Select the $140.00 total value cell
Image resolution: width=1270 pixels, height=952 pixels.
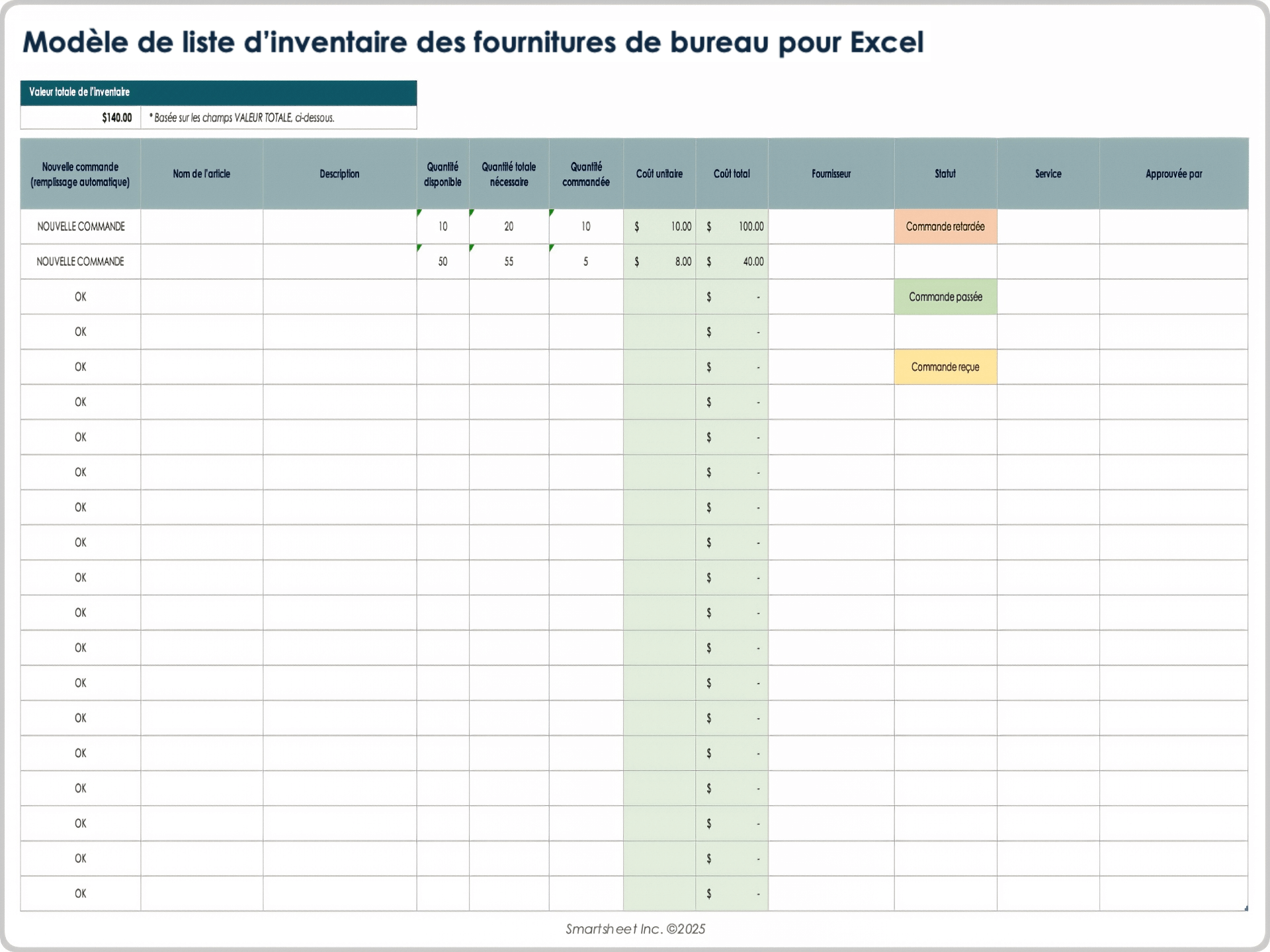click(81, 118)
